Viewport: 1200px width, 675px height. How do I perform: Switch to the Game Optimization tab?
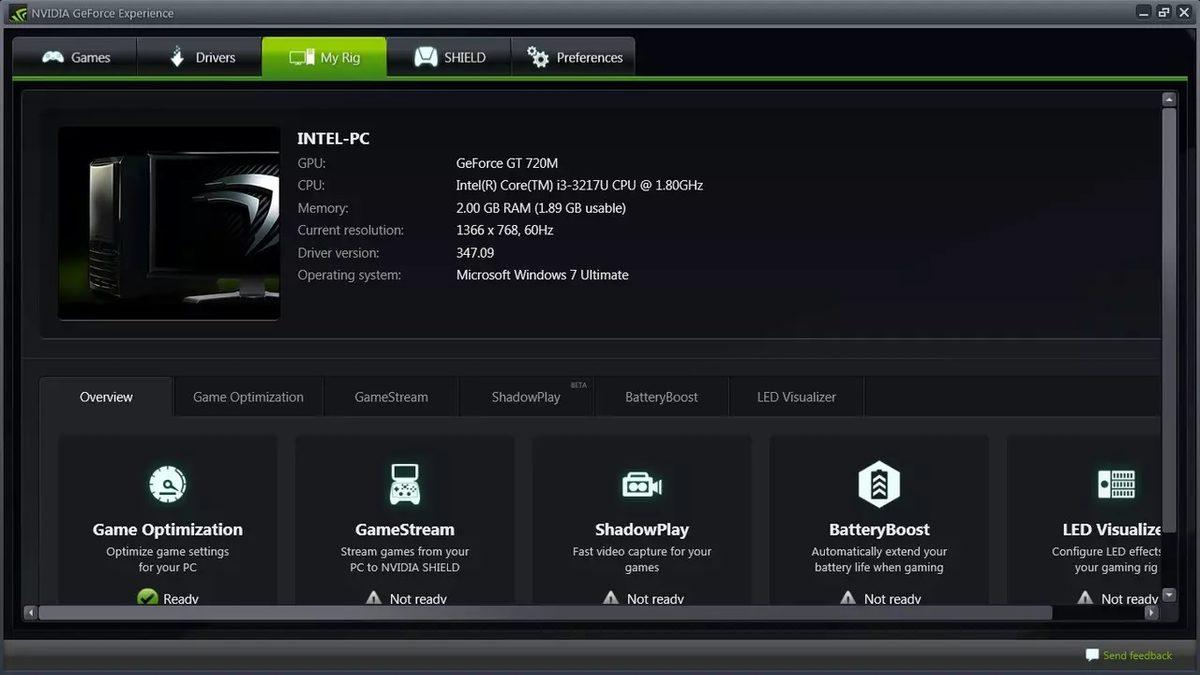[x=248, y=396]
